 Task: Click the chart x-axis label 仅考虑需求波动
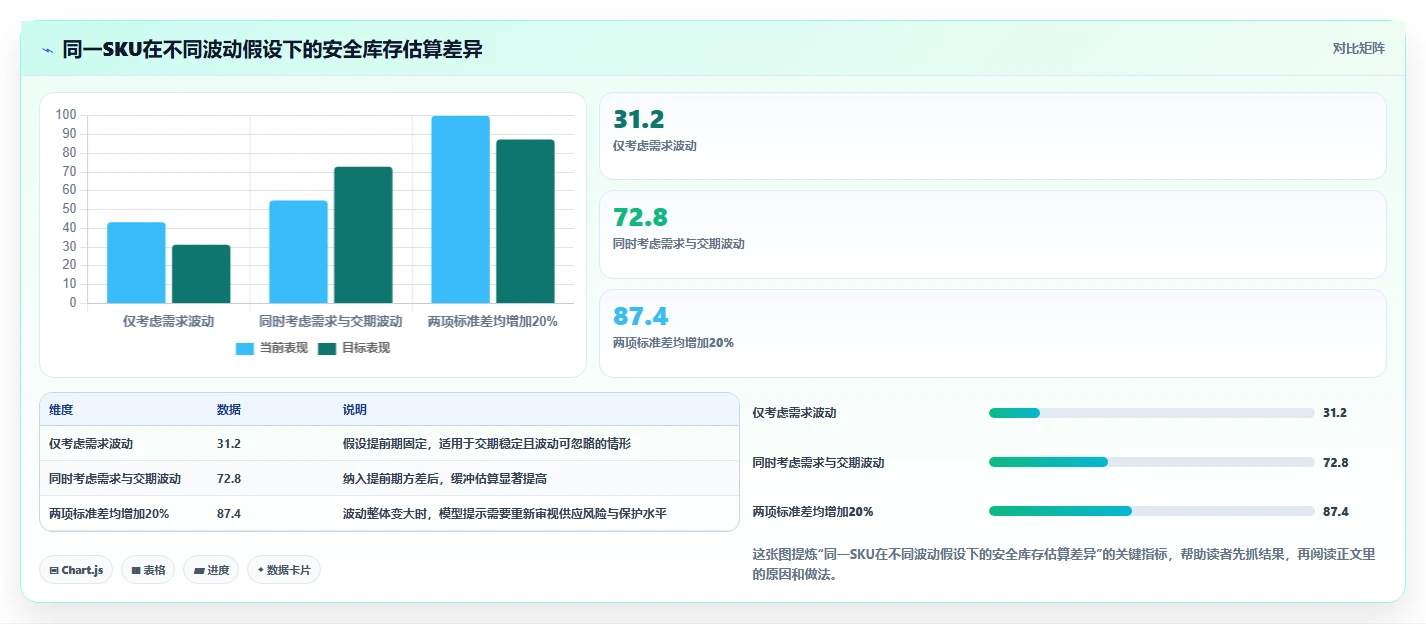(x=168, y=322)
